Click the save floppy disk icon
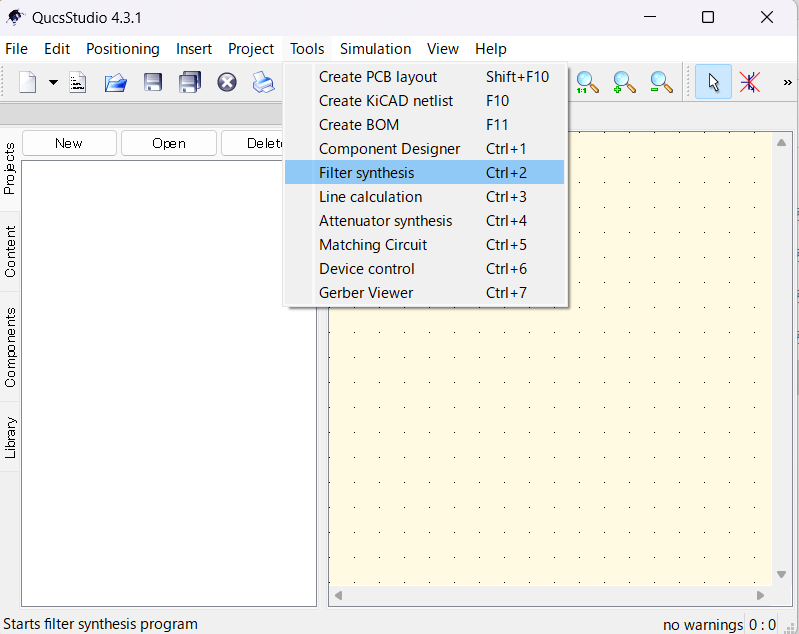Viewport: 799px width, 634px height. coord(153,82)
